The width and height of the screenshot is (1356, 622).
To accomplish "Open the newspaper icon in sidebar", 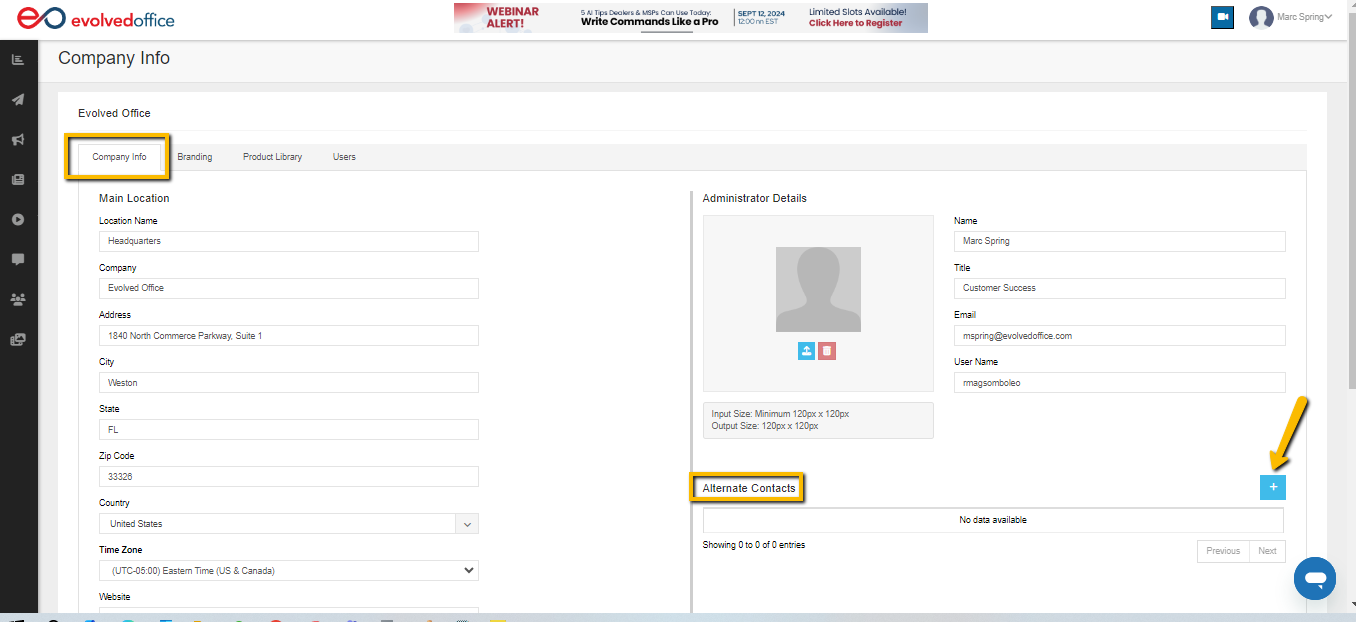I will coord(18,180).
